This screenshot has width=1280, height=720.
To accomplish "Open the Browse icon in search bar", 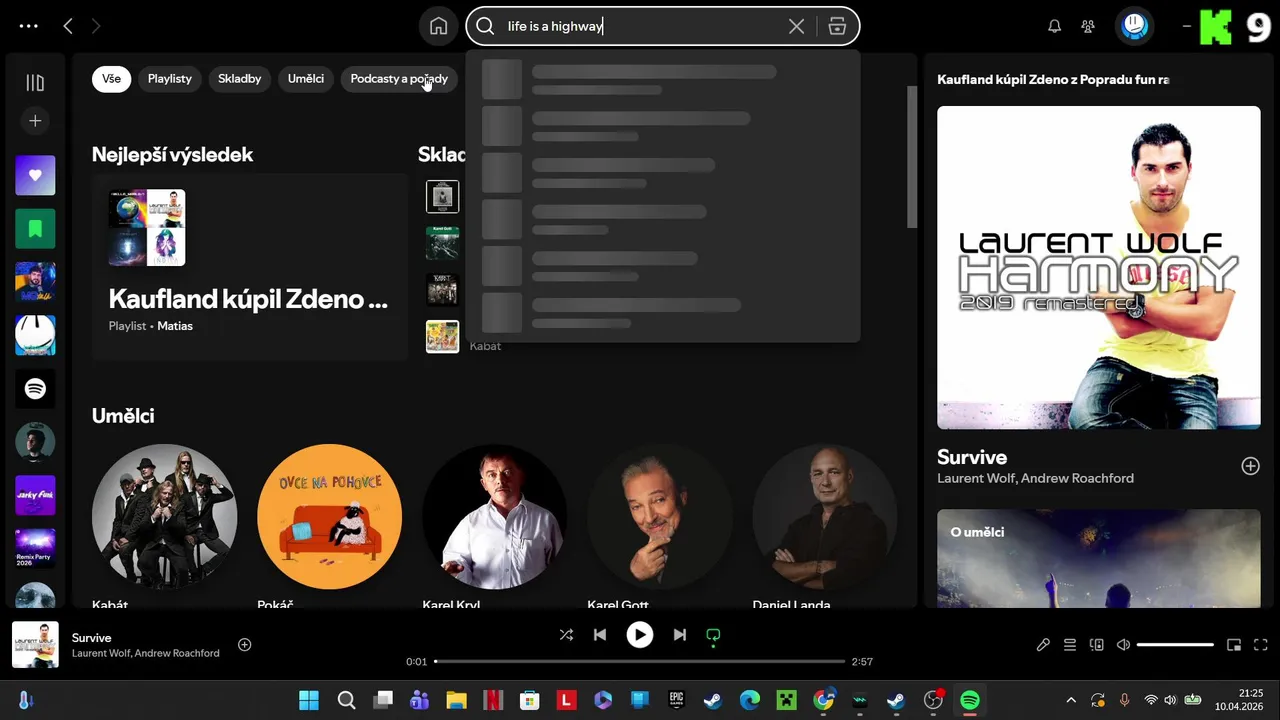I will pyautogui.click(x=838, y=26).
